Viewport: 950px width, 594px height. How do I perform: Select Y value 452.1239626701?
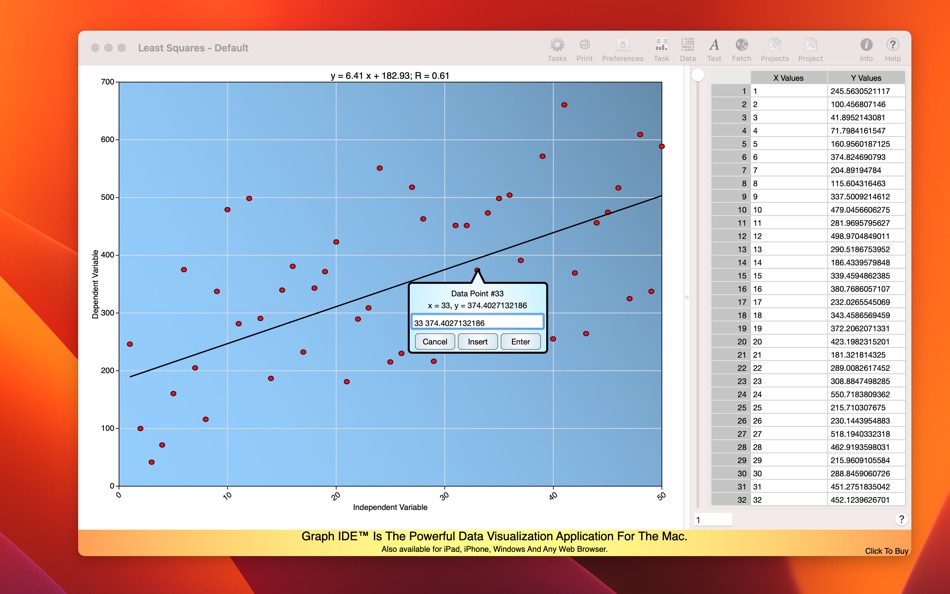866,500
